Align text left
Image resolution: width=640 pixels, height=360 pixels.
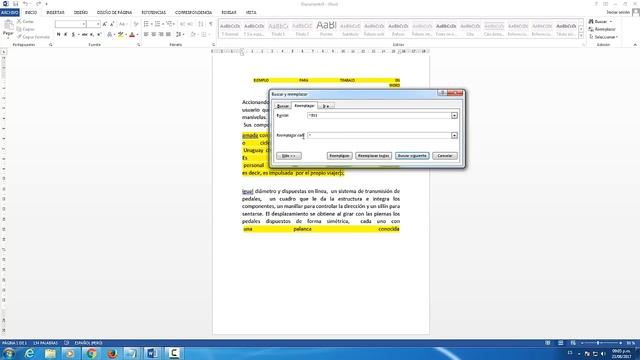[x=146, y=35]
